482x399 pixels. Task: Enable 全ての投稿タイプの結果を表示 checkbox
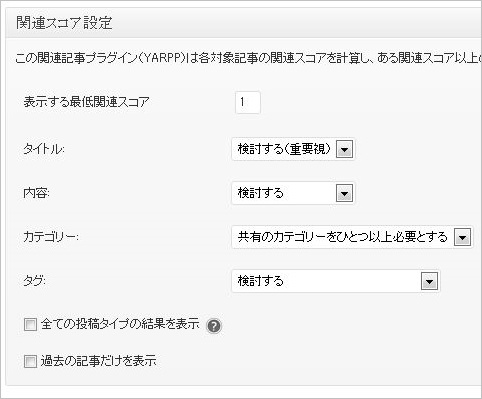(x=30, y=324)
